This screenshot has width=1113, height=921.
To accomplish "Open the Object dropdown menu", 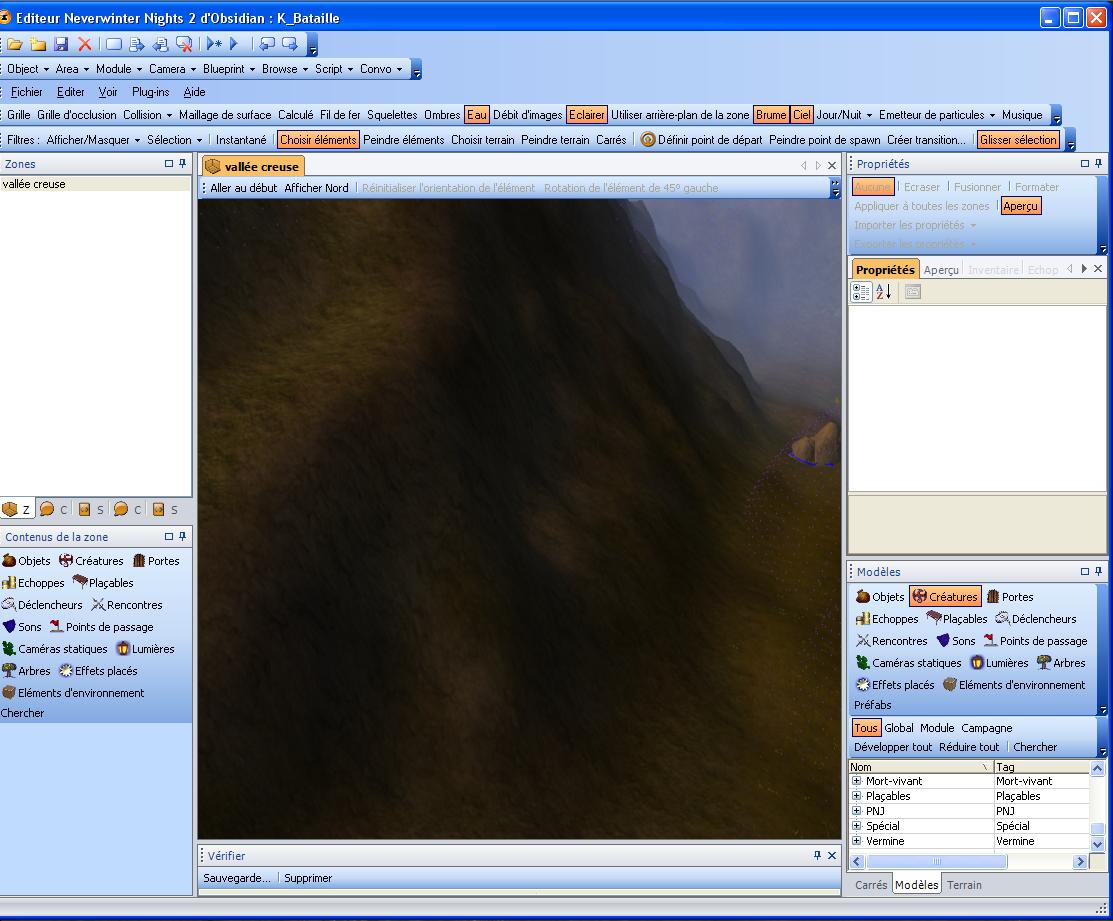I will pyautogui.click(x=28, y=69).
